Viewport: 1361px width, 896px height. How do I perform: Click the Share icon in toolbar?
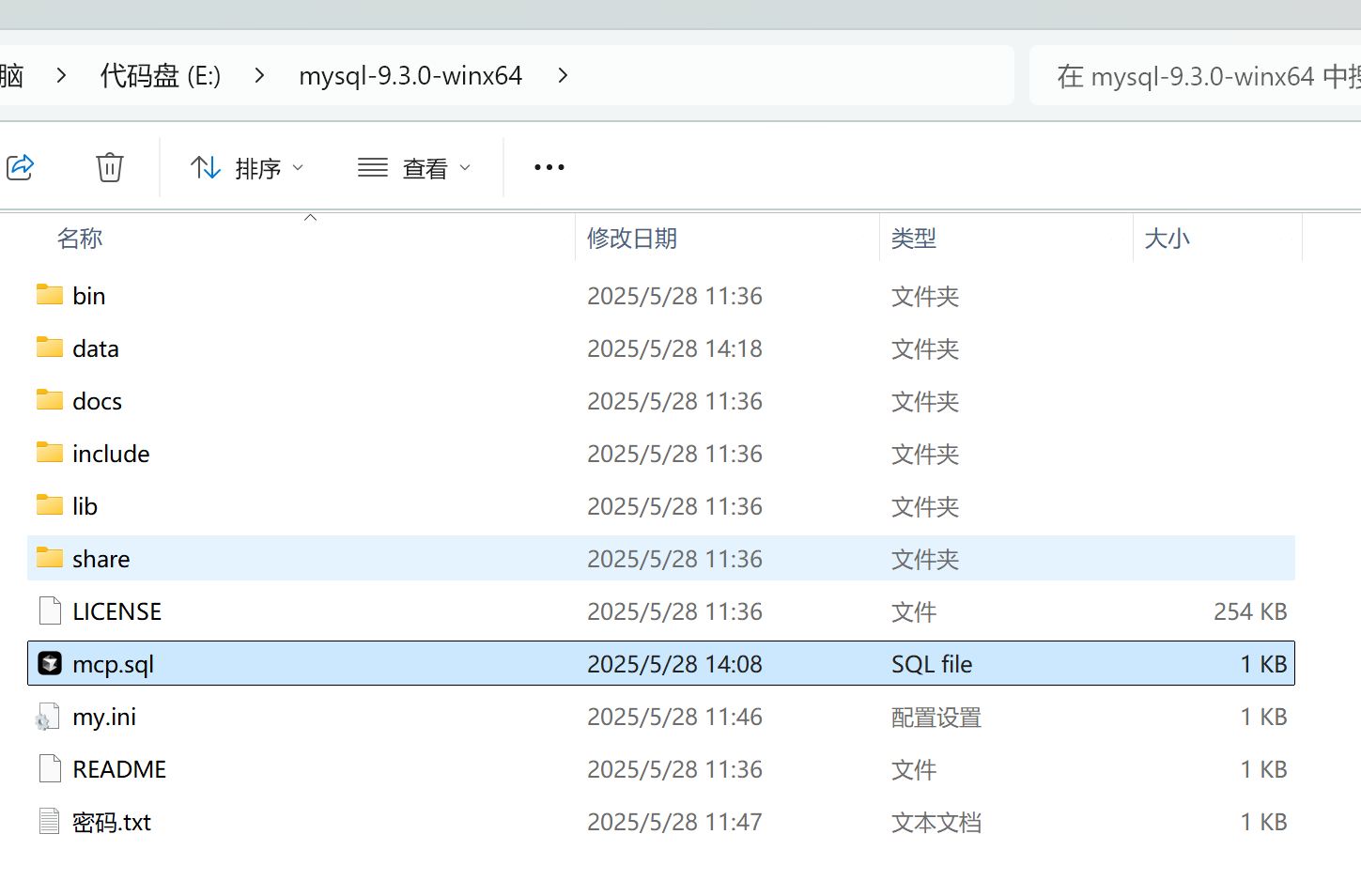pos(21,167)
